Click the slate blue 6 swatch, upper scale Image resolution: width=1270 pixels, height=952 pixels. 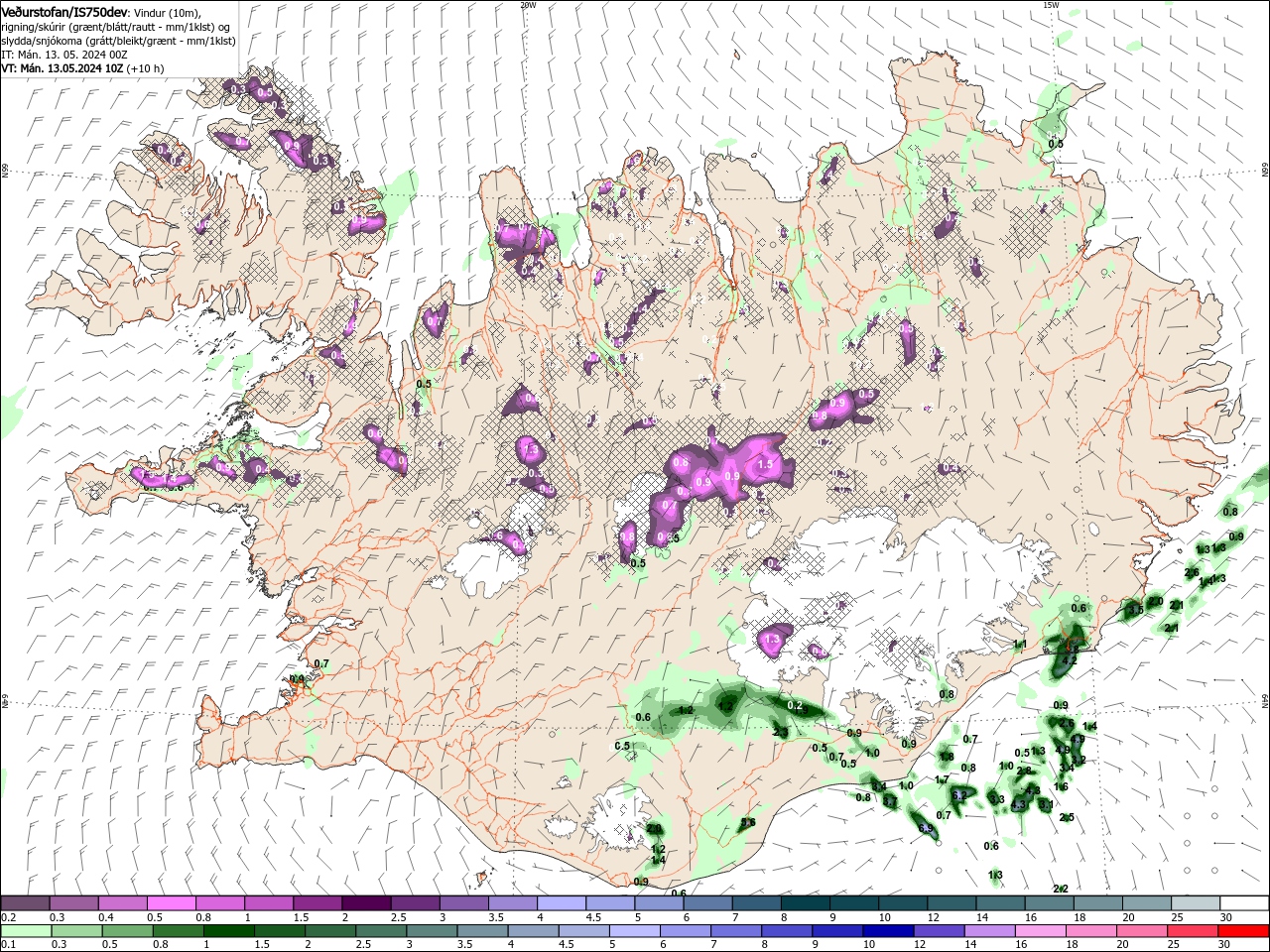[x=706, y=903]
